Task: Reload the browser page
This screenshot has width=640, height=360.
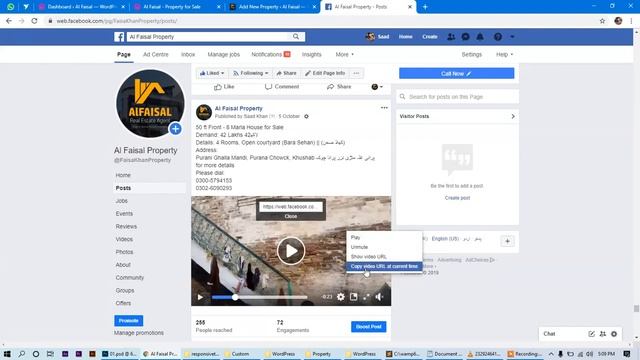Action: click(34, 21)
